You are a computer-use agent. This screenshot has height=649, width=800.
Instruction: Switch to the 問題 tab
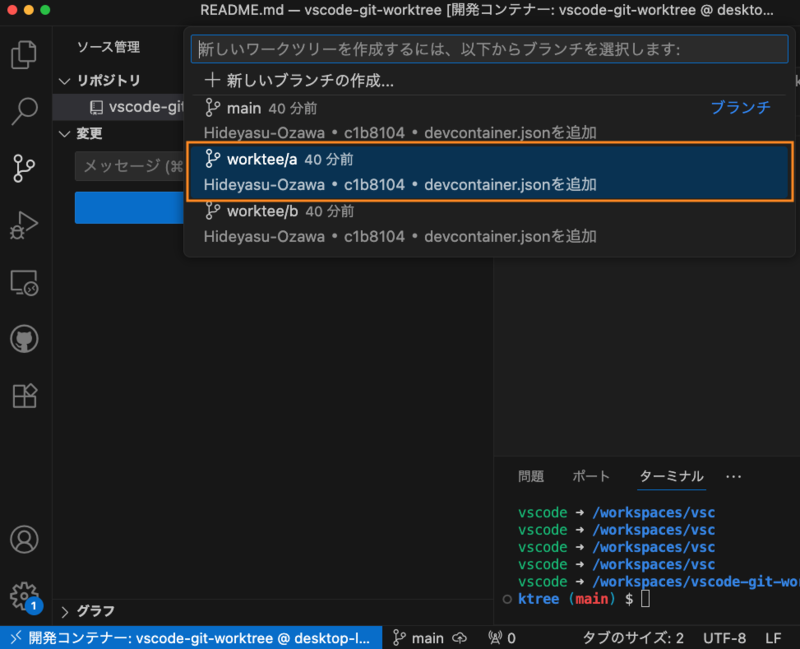point(531,477)
